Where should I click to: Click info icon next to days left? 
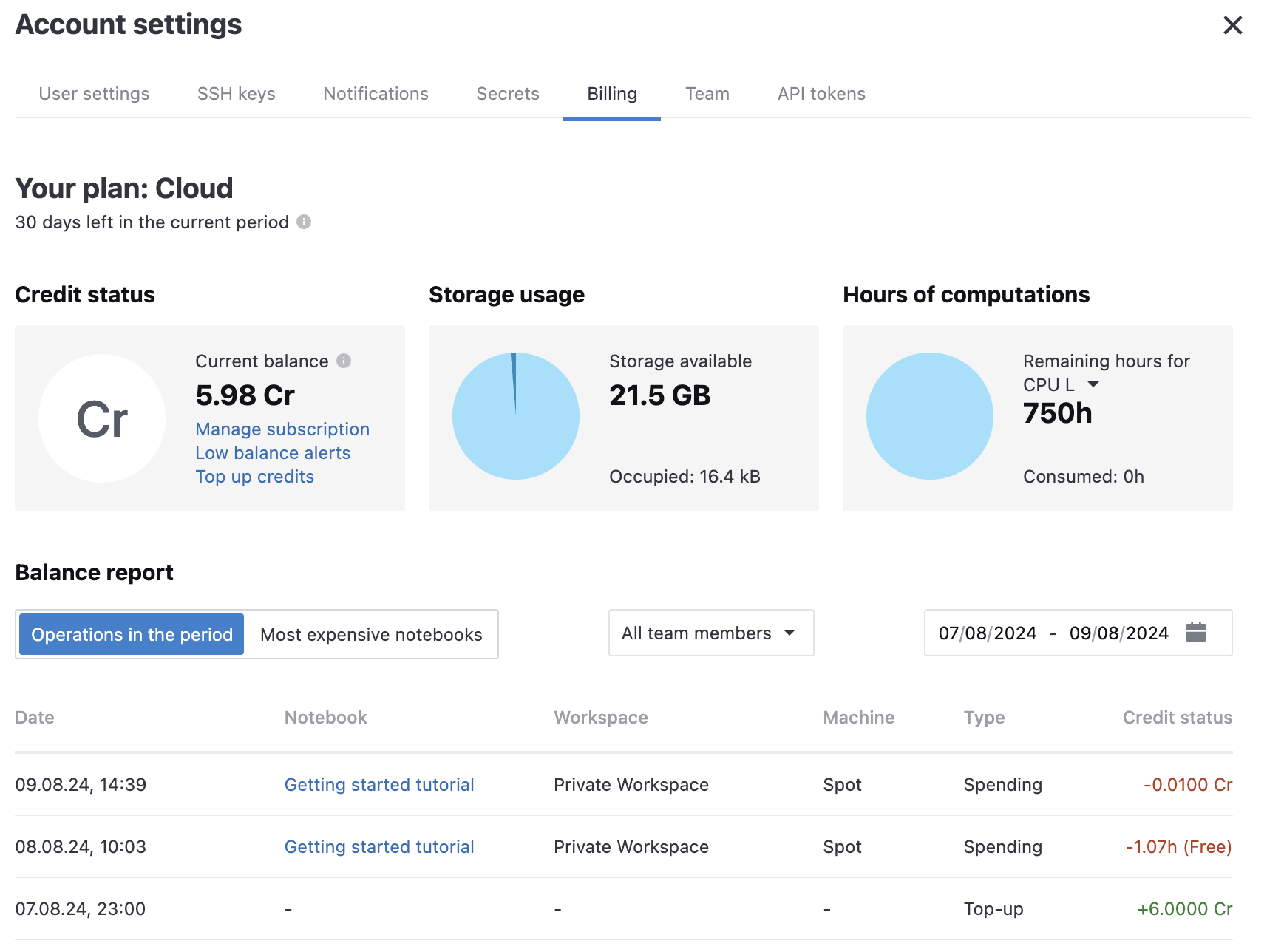pyautogui.click(x=304, y=222)
